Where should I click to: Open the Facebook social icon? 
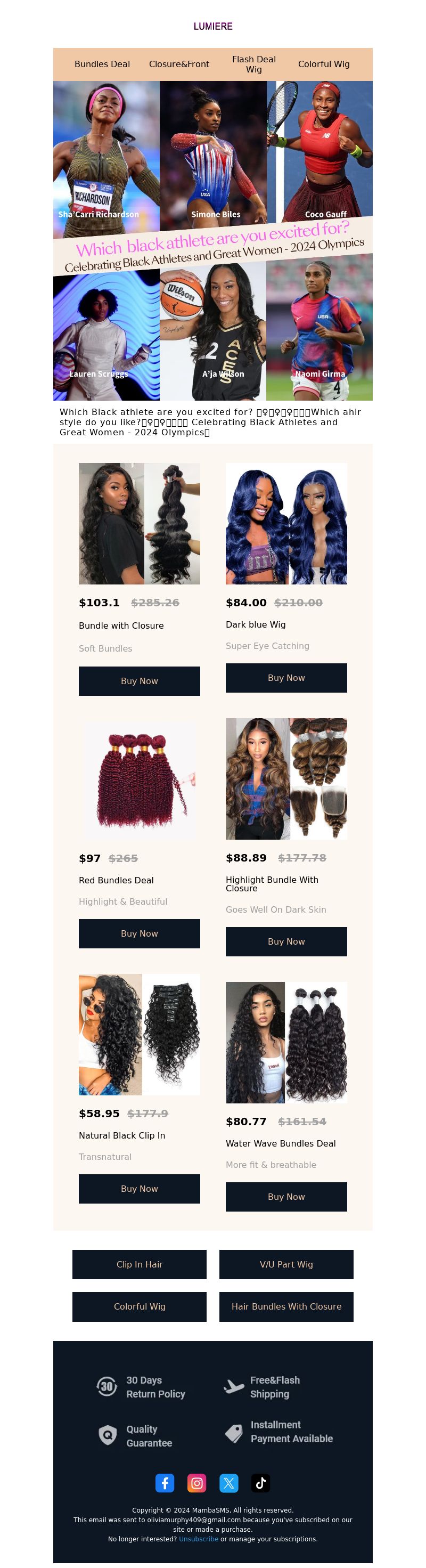[165, 1482]
